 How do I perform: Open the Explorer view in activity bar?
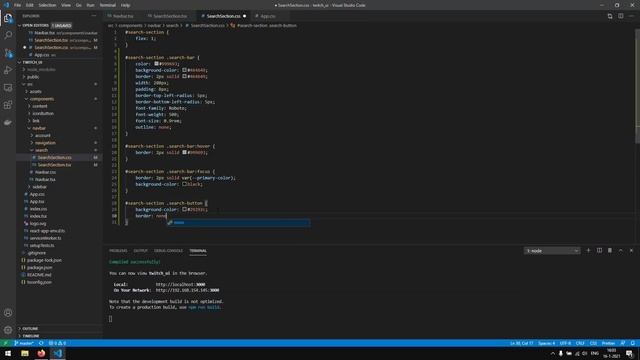click(x=8, y=18)
